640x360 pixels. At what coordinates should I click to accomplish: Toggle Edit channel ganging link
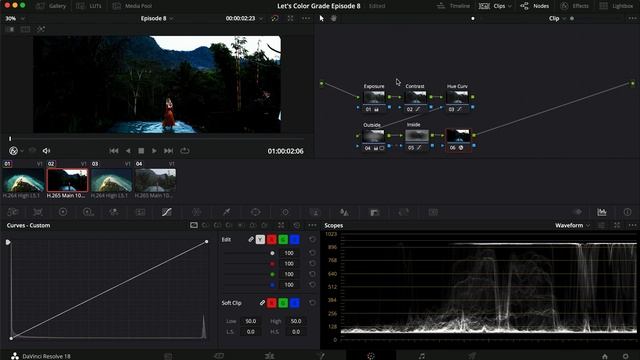click(x=251, y=239)
